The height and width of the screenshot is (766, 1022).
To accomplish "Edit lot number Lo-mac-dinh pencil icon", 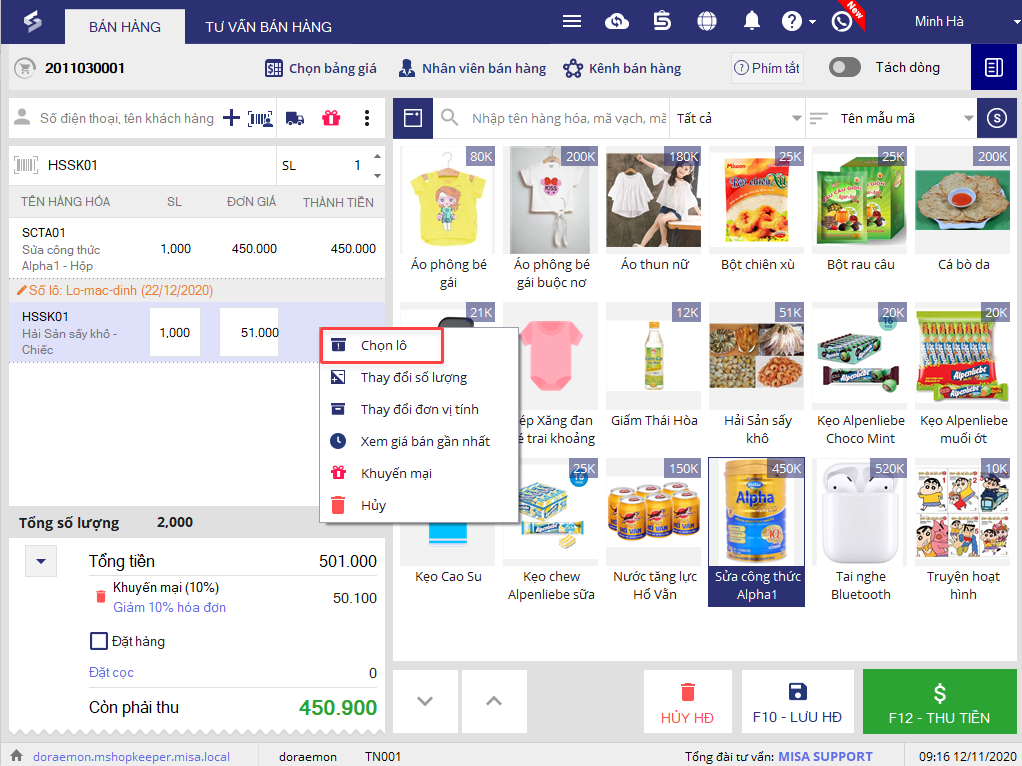I will 21,290.
